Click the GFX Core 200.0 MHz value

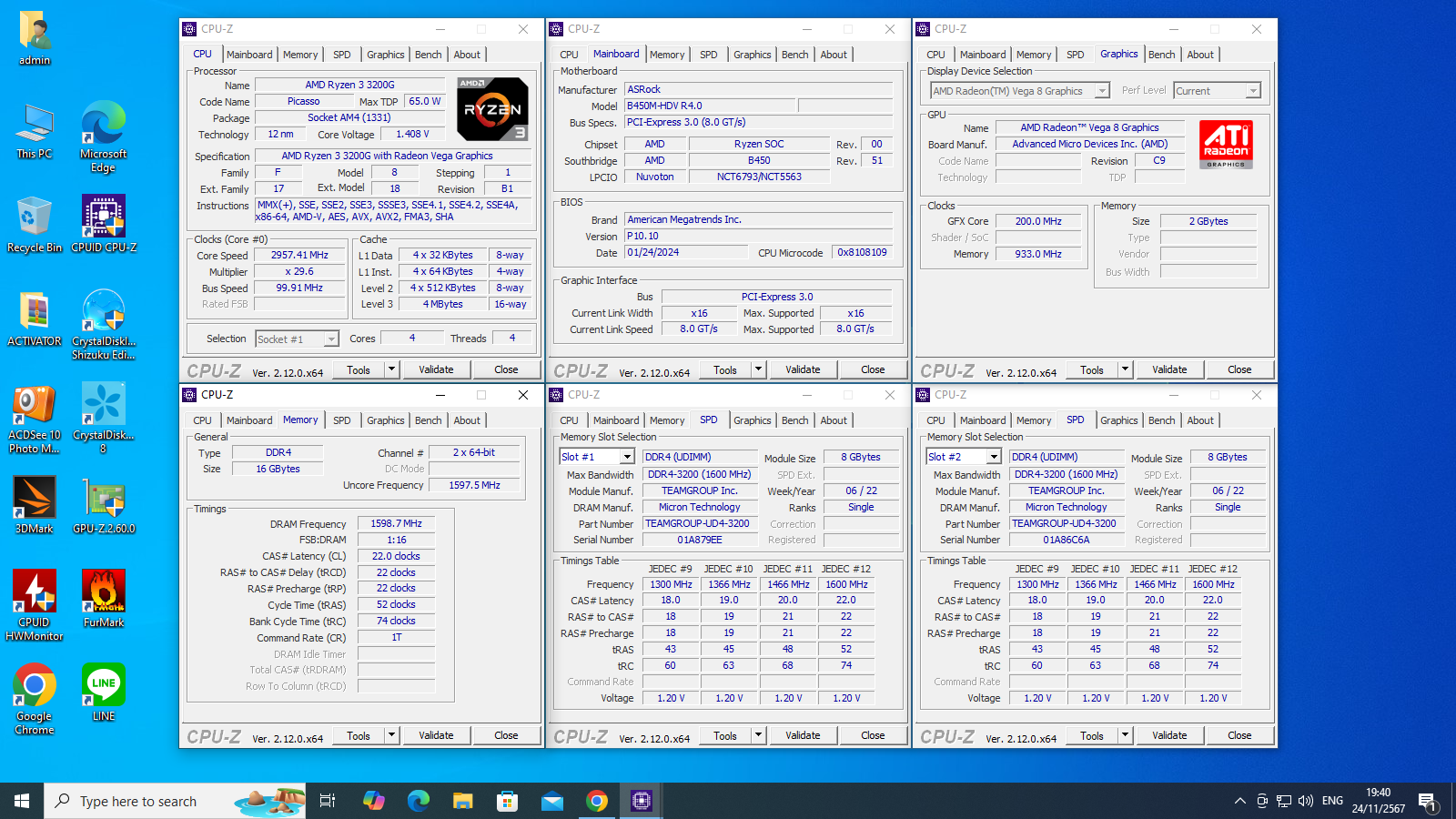[1038, 221]
